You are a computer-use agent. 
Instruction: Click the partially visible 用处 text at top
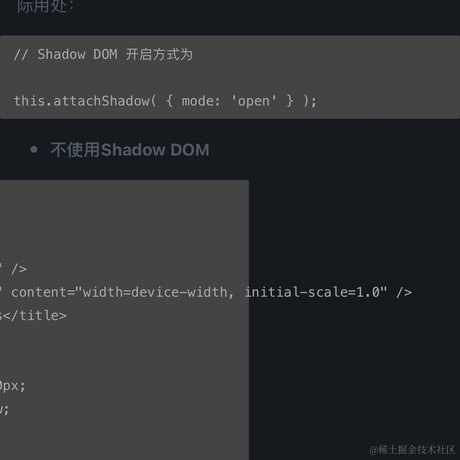(x=46, y=6)
